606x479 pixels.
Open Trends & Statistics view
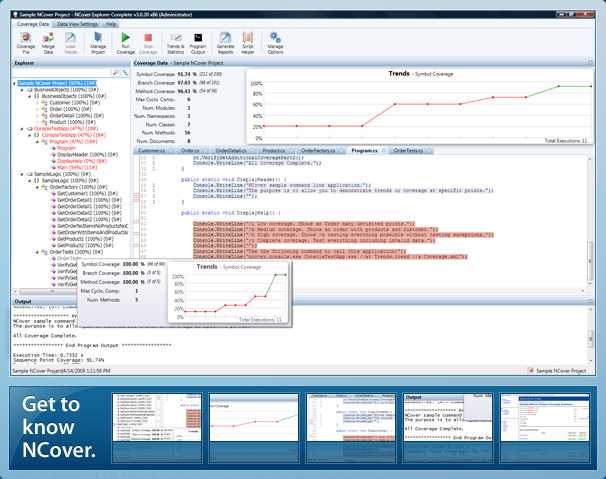pos(175,38)
